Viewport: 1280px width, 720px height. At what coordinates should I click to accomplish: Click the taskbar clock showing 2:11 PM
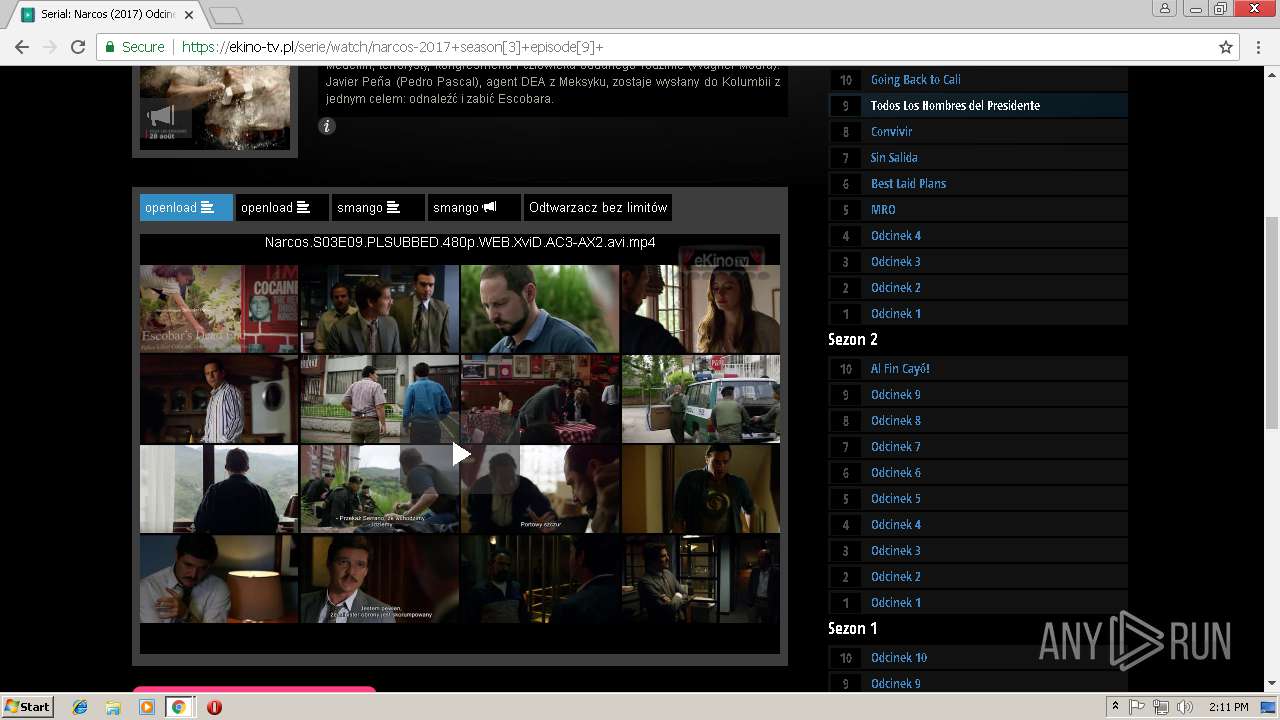(1228, 707)
